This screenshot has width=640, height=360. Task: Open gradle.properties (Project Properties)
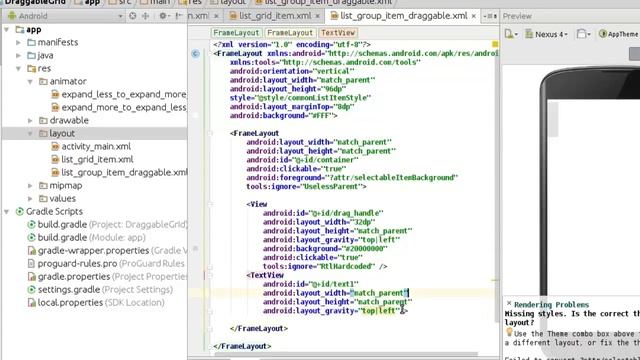(107, 276)
